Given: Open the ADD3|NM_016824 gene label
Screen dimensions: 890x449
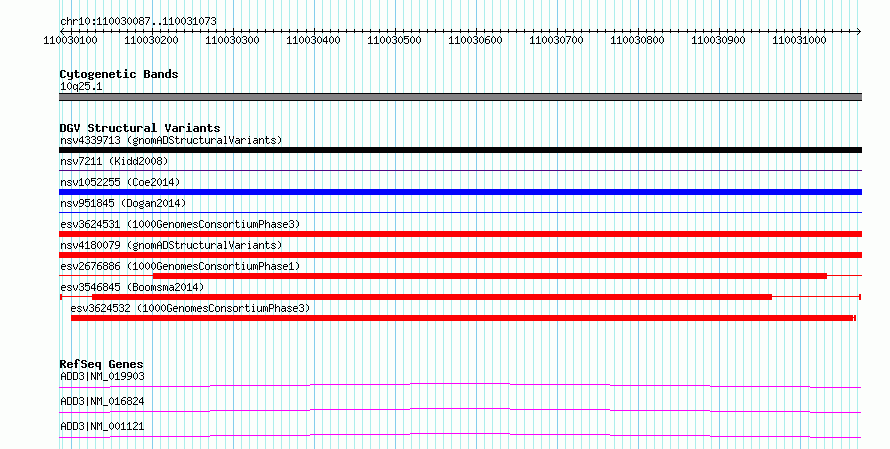Looking at the screenshot, I should pyautogui.click(x=102, y=401).
